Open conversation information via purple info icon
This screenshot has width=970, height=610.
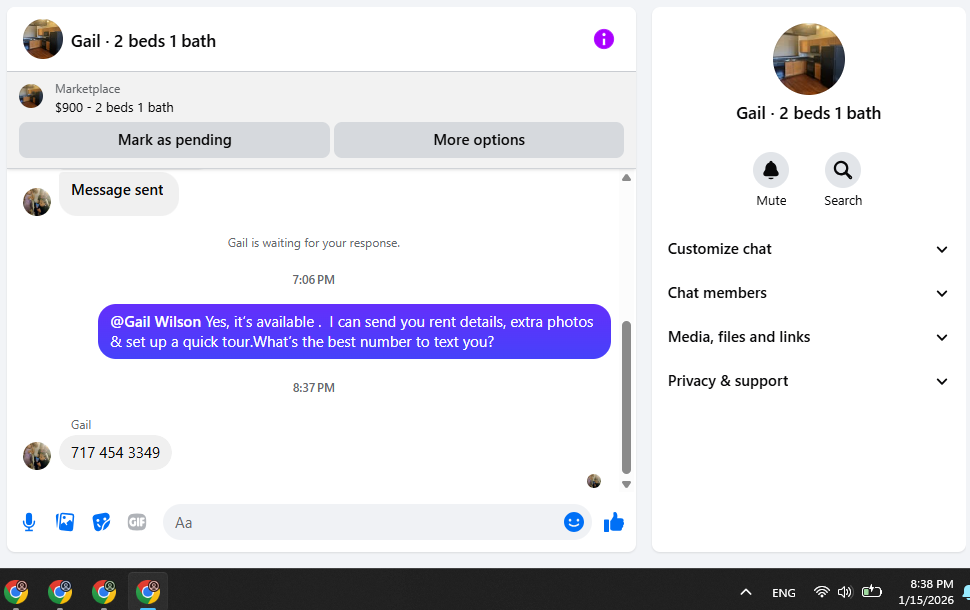(x=603, y=39)
